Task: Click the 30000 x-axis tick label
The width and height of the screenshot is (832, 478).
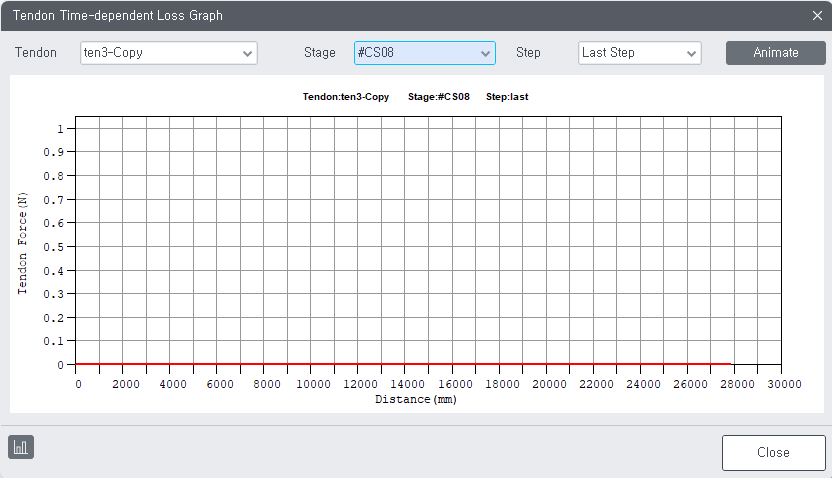Action: coord(784,384)
